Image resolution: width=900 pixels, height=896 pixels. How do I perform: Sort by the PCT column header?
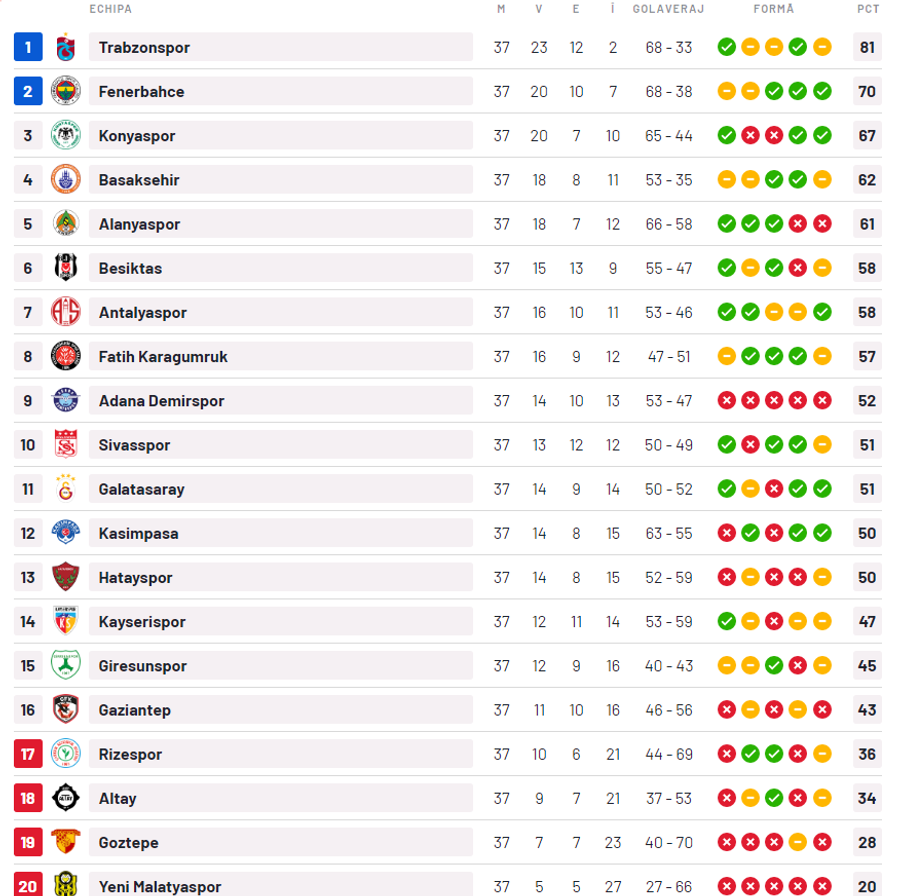[868, 9]
